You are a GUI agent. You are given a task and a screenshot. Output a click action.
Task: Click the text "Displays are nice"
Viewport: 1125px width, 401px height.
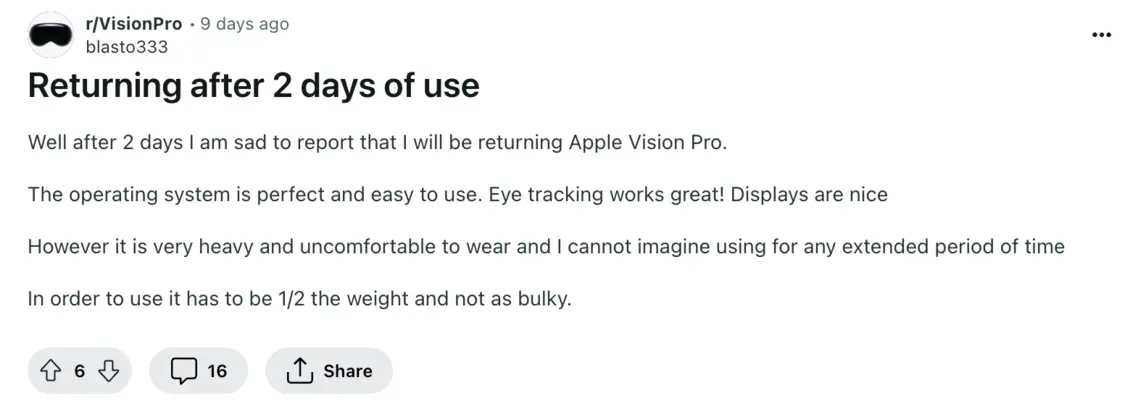pos(809,194)
